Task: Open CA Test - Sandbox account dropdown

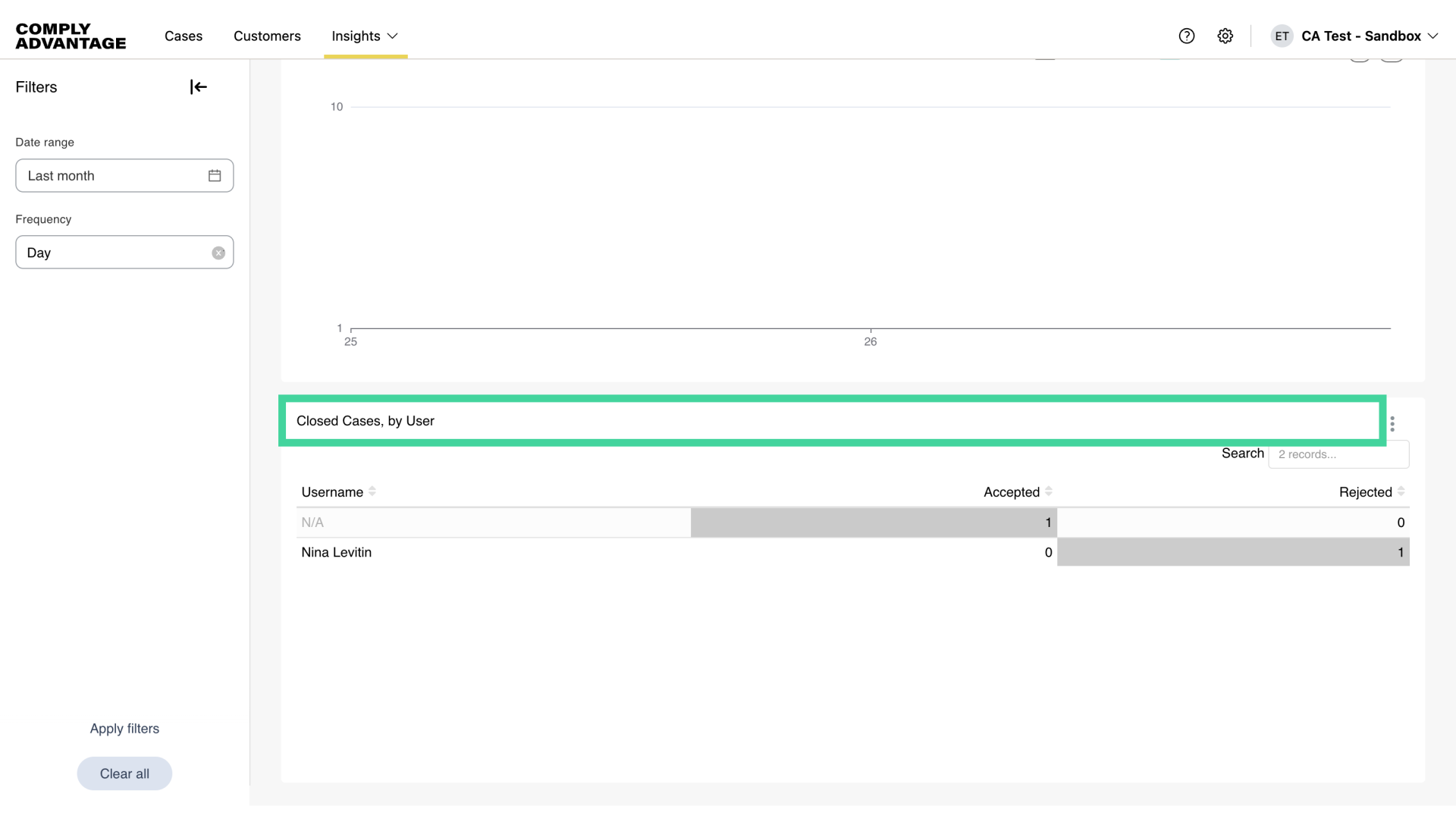Action: coord(1370,36)
